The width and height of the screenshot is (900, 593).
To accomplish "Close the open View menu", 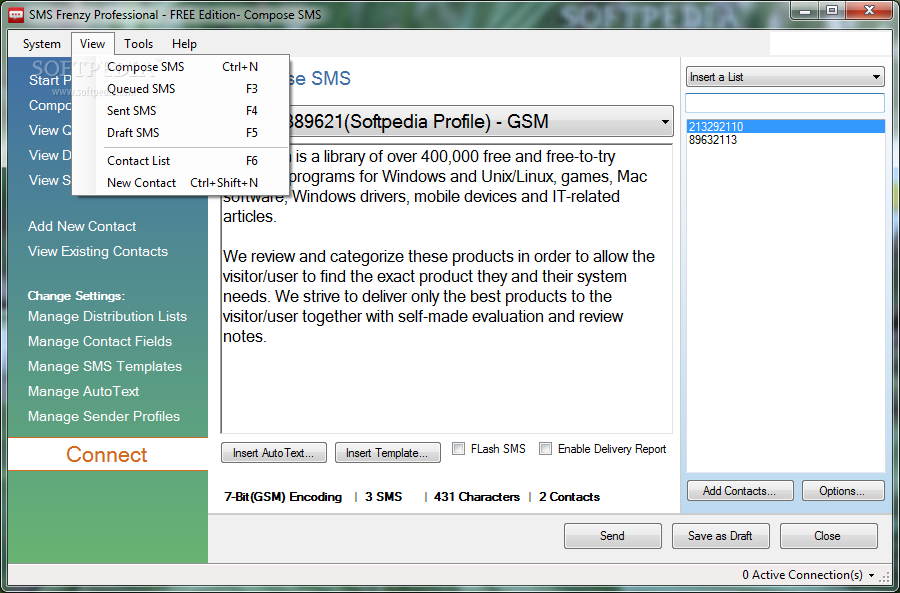I will (x=92, y=44).
